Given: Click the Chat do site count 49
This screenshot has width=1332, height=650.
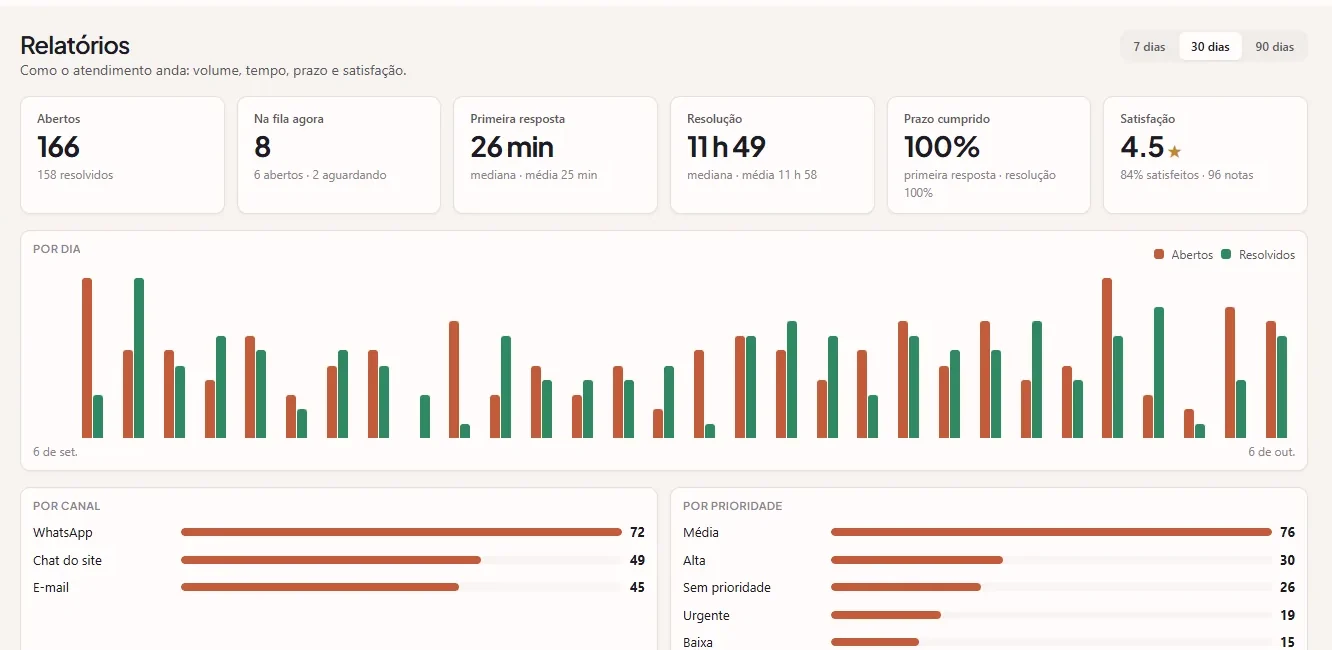Looking at the screenshot, I should [637, 560].
